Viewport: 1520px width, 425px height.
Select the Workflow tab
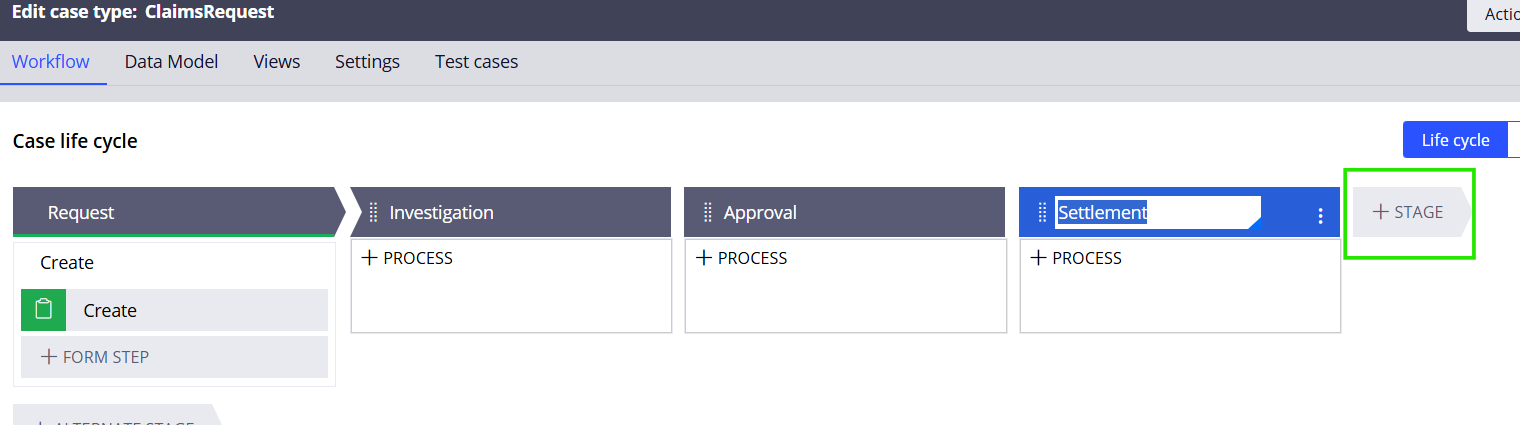pyautogui.click(x=51, y=62)
